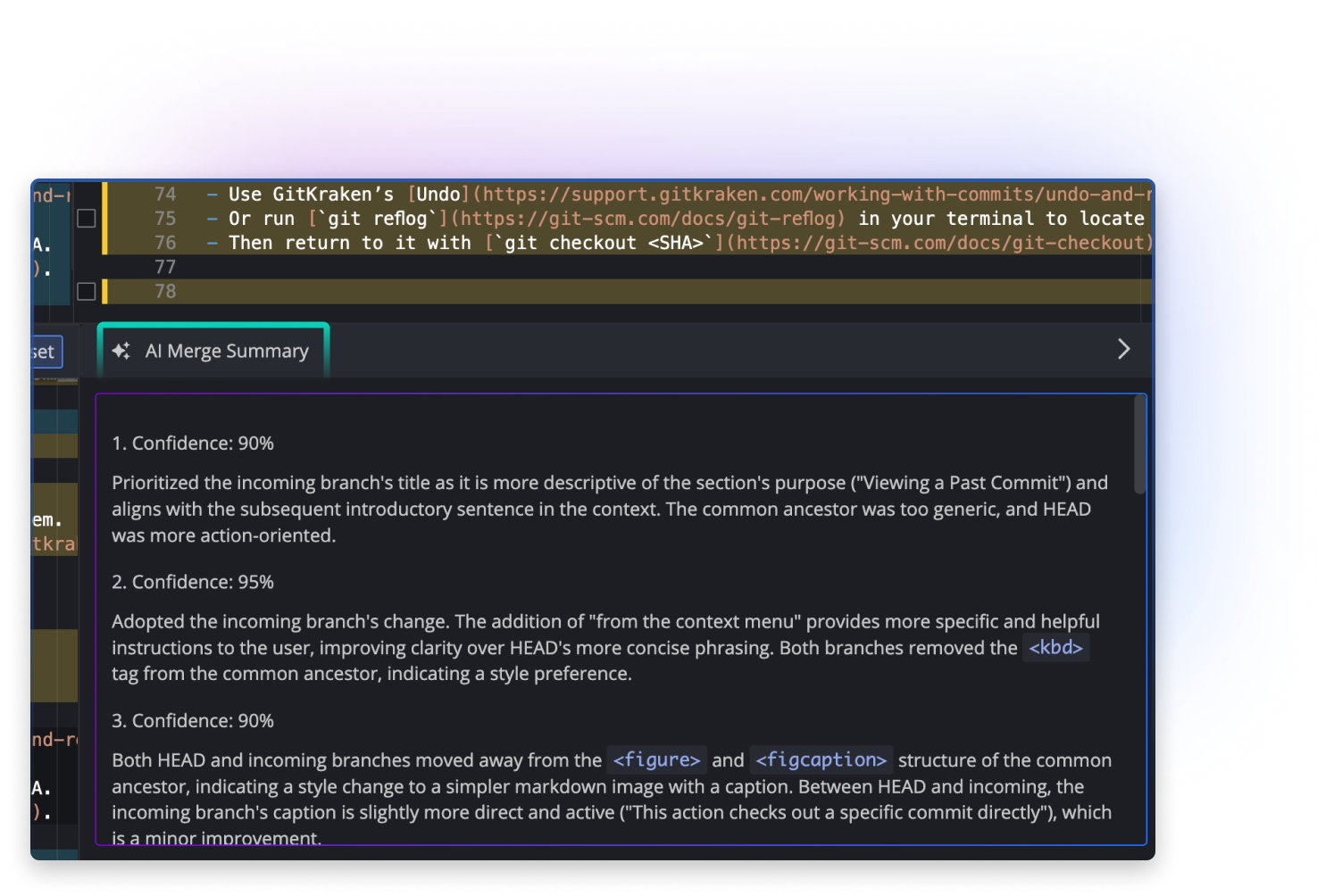Click the yellow conflict bar beside line 78

click(x=106, y=291)
